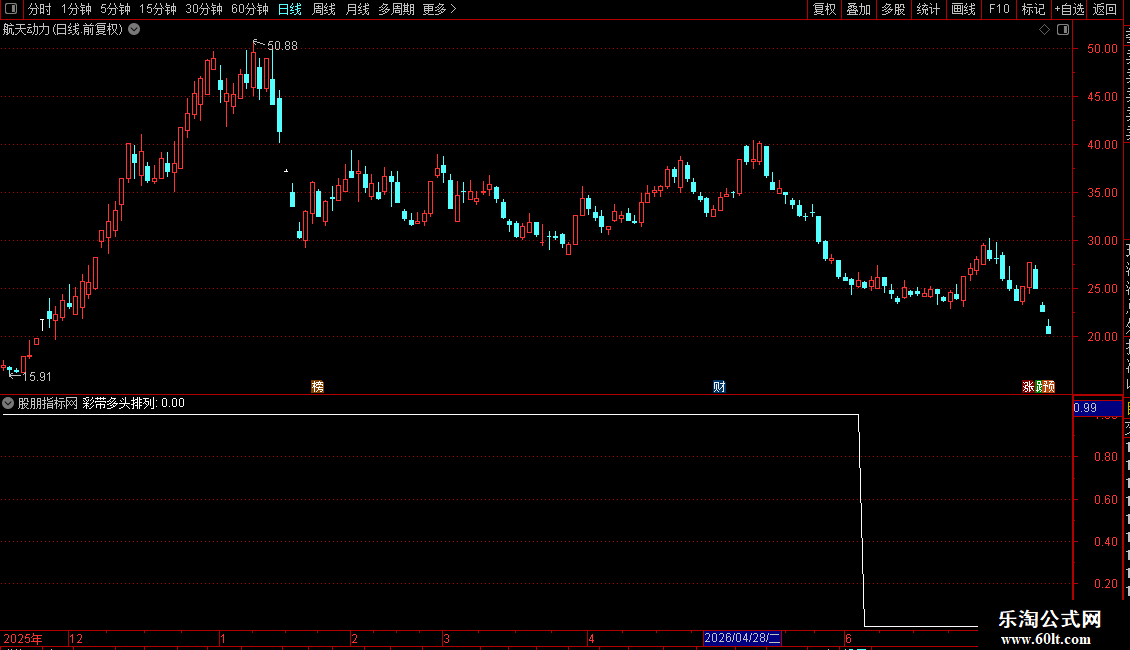Click month 6 on the time axis
Image resolution: width=1130 pixels, height=650 pixels.
[848, 638]
